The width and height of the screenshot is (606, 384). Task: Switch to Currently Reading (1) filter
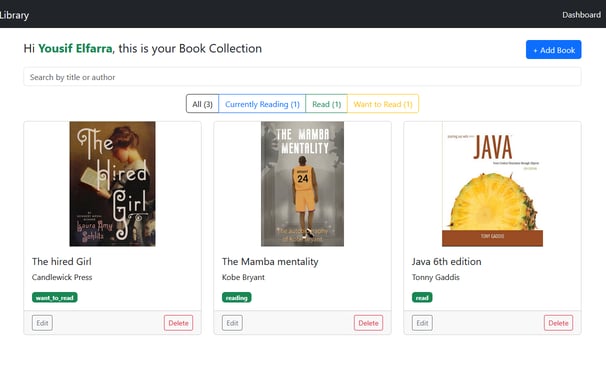[x=262, y=104]
